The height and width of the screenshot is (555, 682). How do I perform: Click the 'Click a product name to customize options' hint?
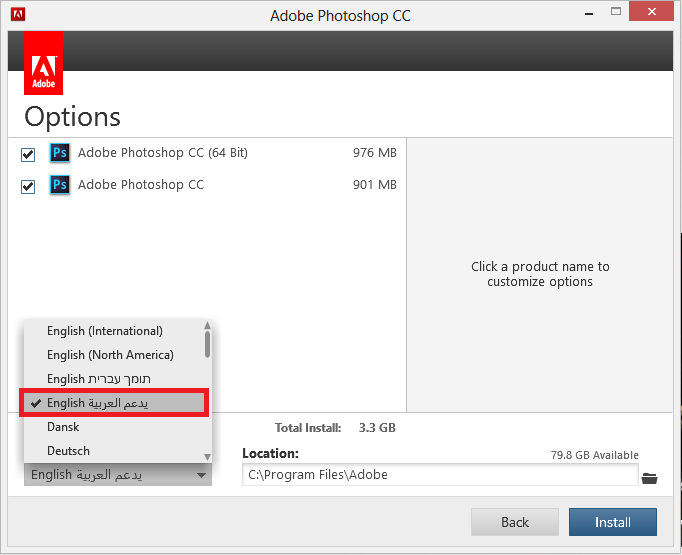(x=540, y=274)
